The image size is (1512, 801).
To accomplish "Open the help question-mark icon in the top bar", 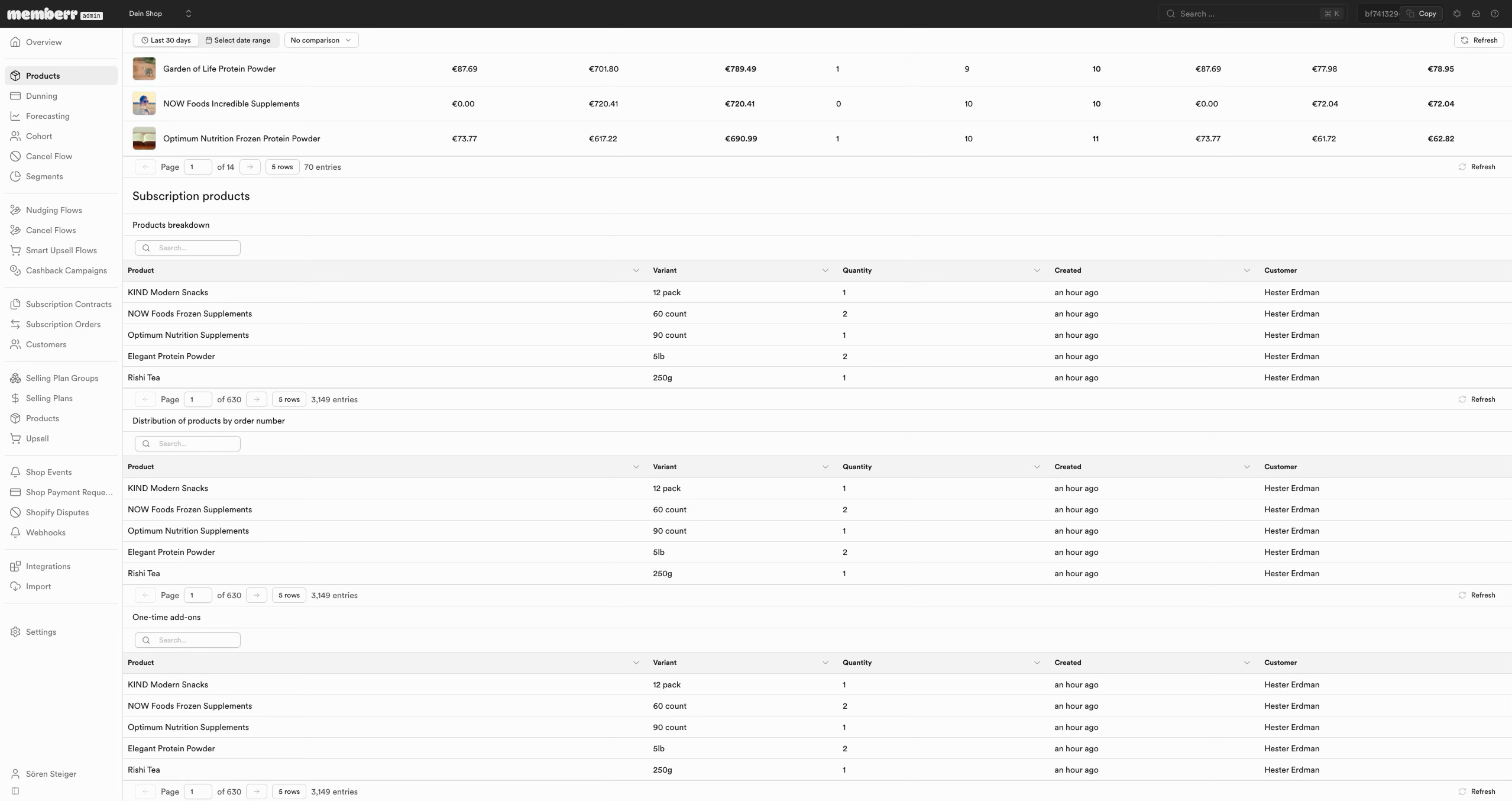I will click(1495, 14).
